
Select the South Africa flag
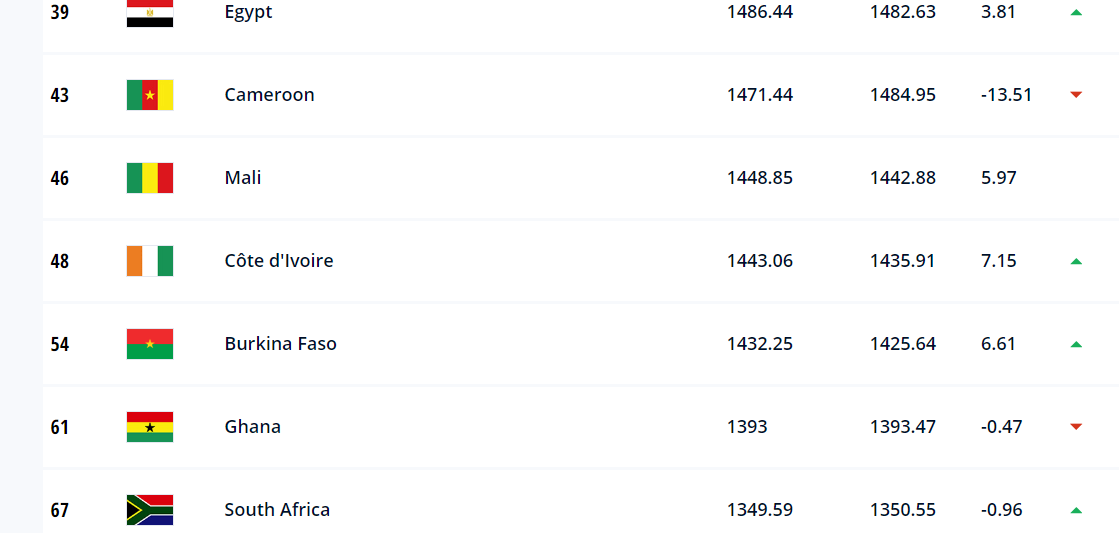point(150,510)
